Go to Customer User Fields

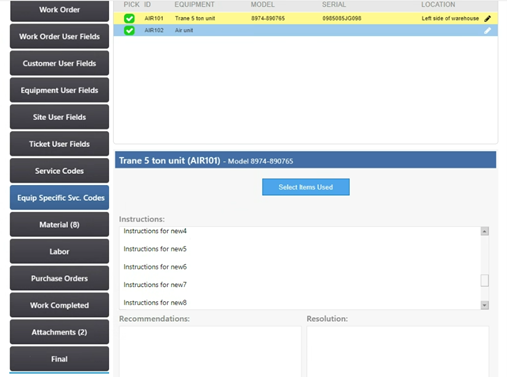tap(59, 63)
